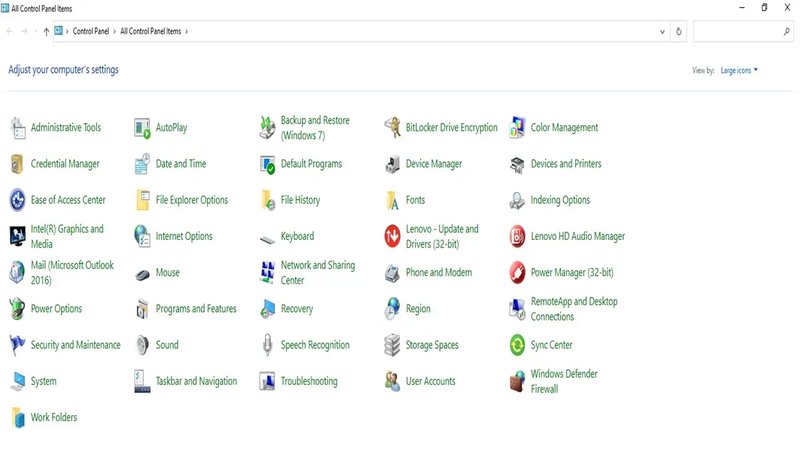Open the BitLocker Drive Encryption icon

tap(392, 128)
